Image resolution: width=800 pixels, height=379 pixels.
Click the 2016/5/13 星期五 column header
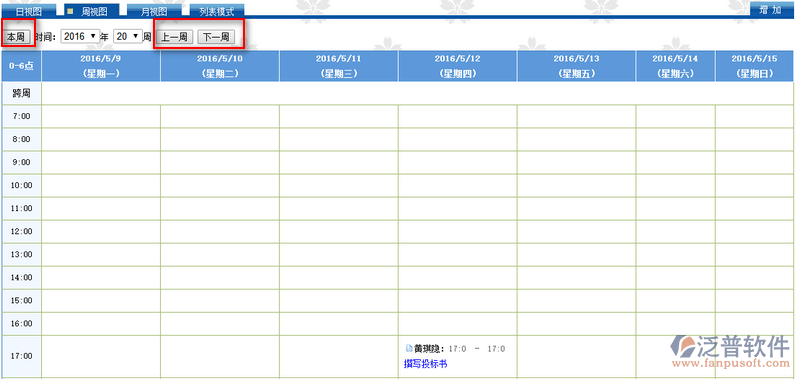[577, 66]
